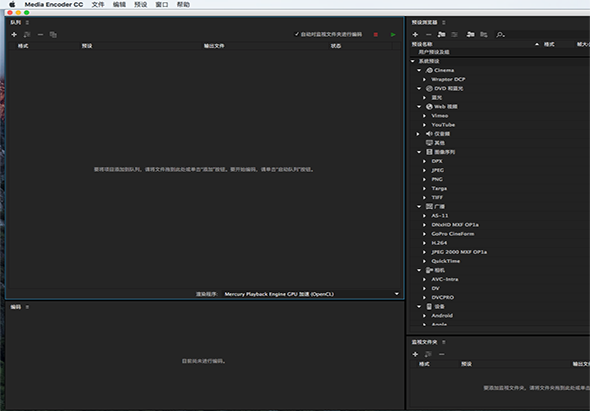Image resolution: width=590 pixels, height=411 pixels.
Task: Click the Web 视频 globe icon
Action: 429,107
